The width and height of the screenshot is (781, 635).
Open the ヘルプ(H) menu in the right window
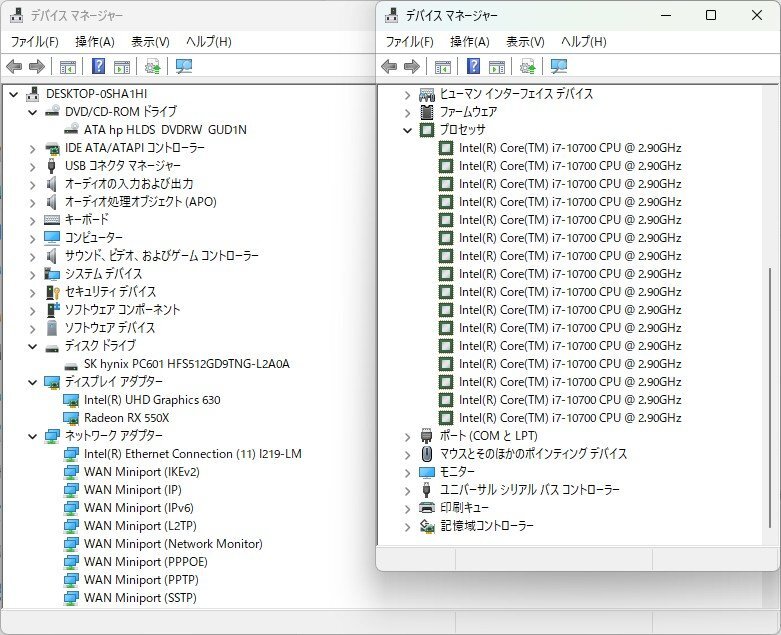pos(583,42)
